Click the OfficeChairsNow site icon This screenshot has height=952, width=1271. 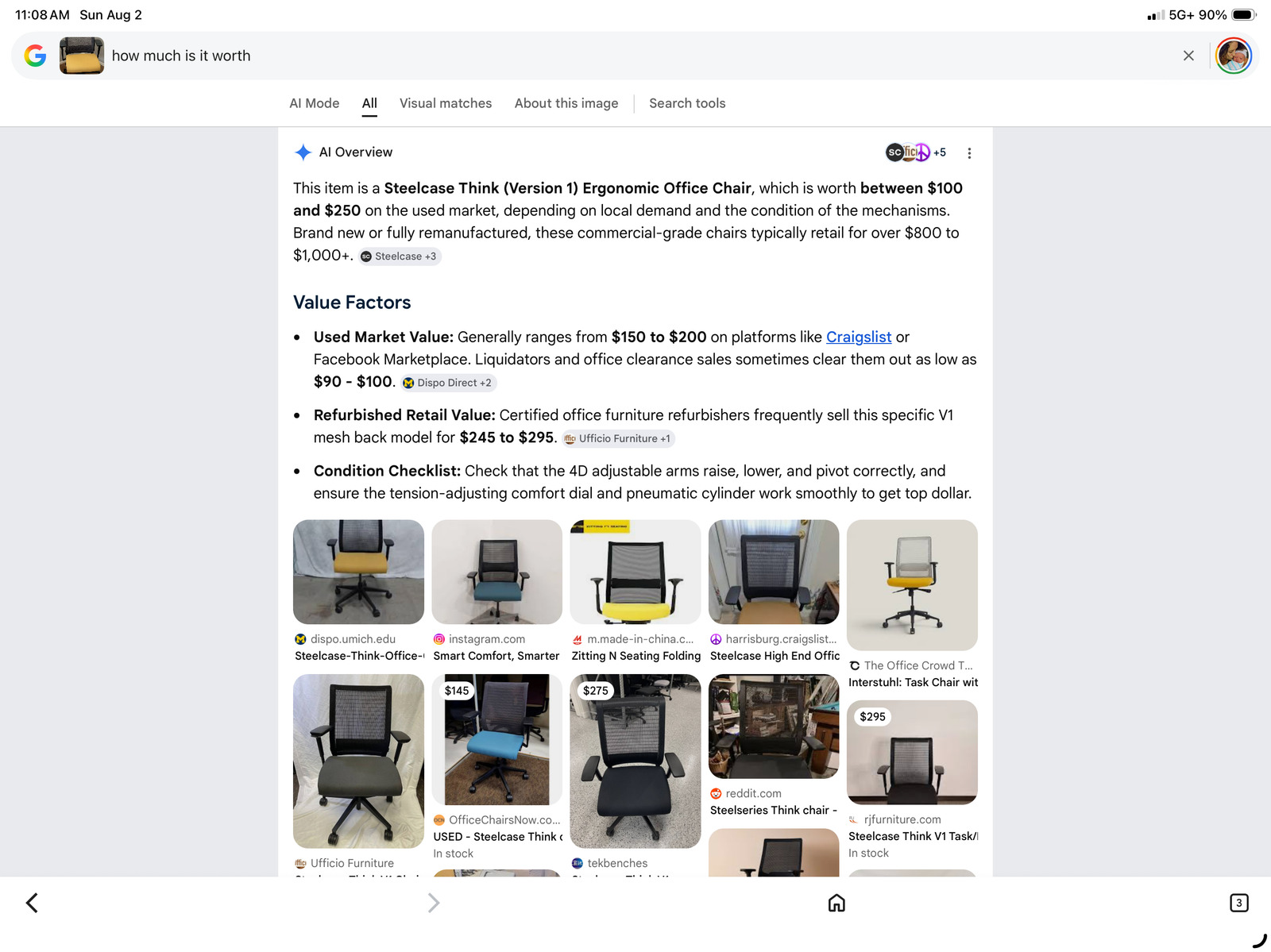[439, 820]
